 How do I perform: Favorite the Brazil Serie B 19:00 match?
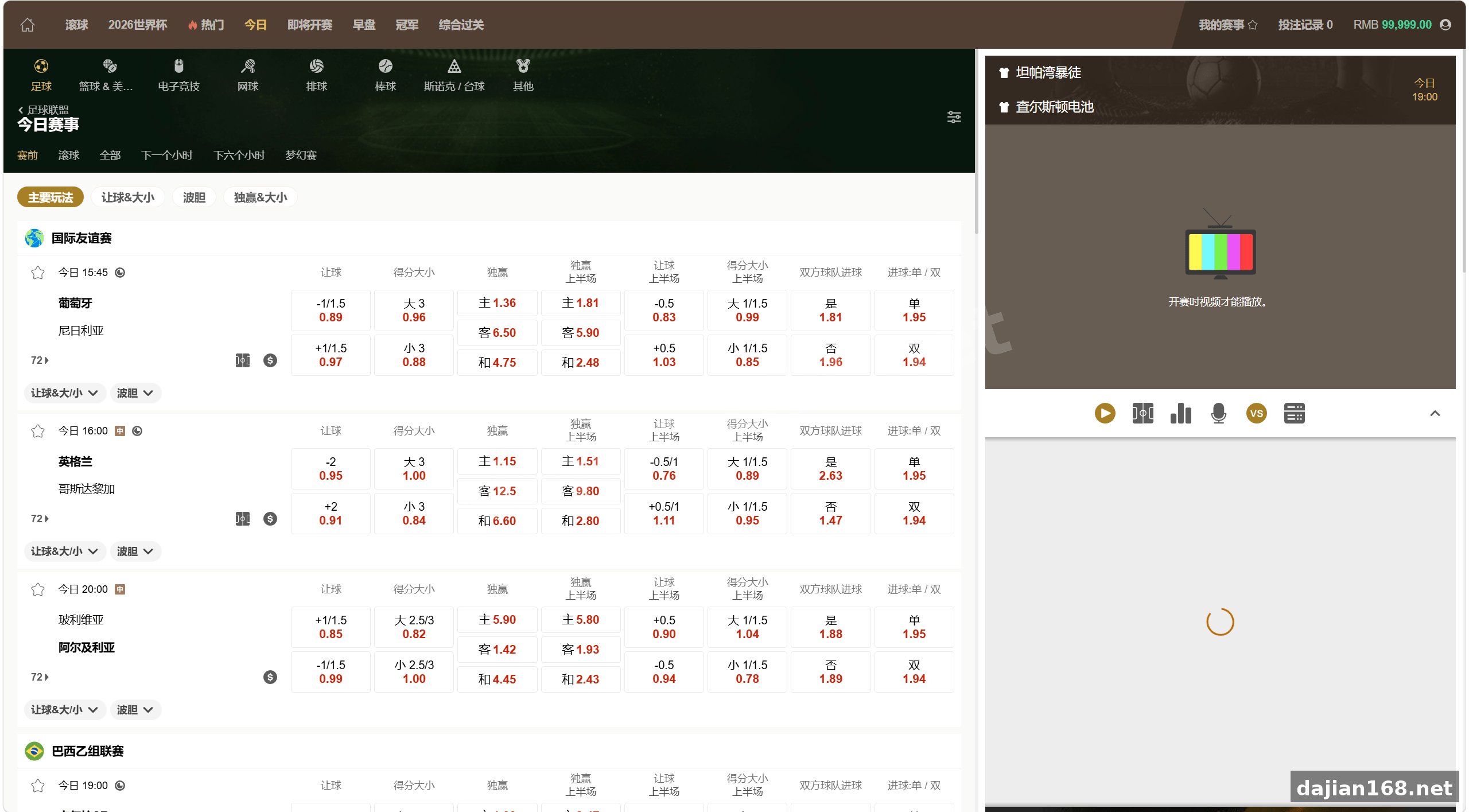tap(38, 786)
